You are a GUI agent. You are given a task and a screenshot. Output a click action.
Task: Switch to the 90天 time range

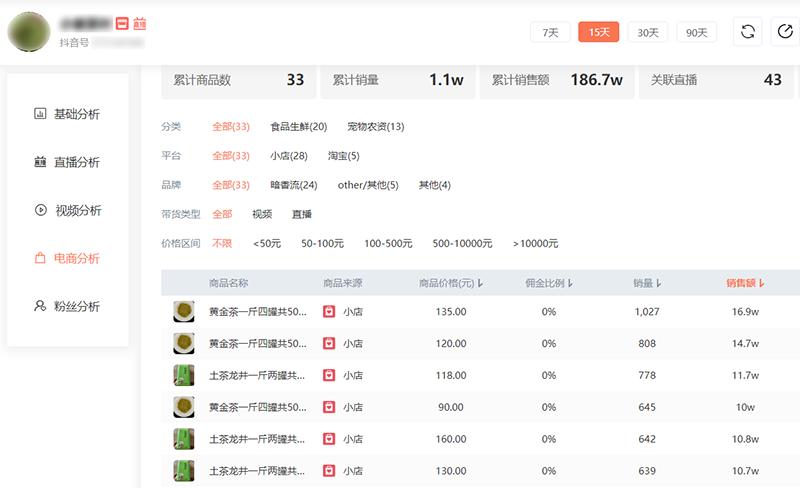click(x=696, y=32)
